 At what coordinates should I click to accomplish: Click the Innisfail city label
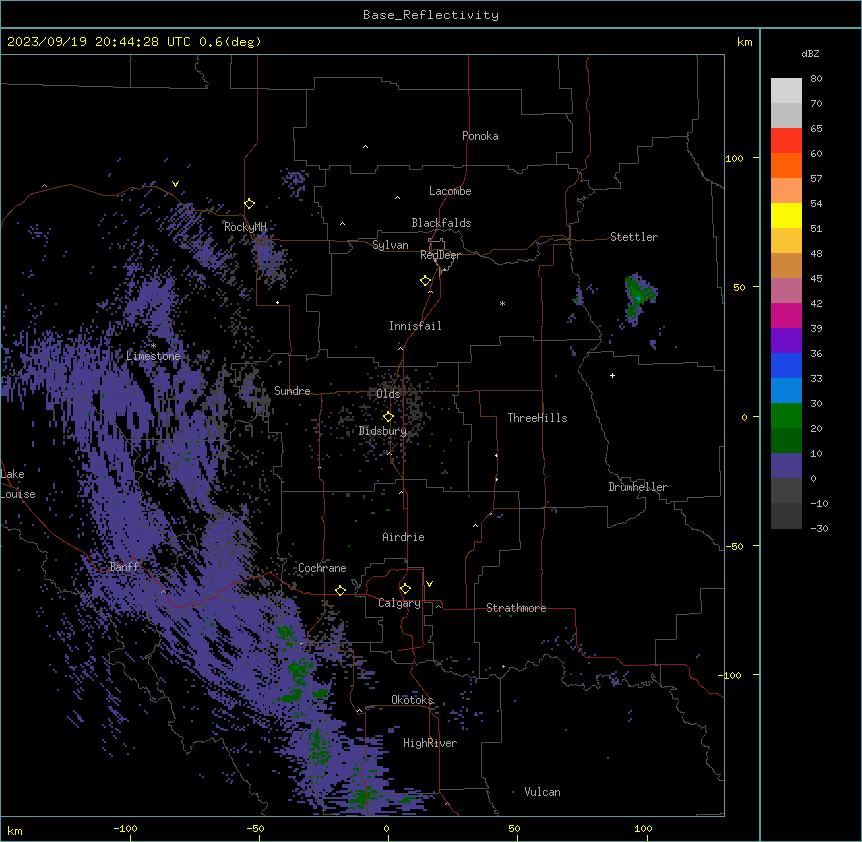tap(415, 326)
